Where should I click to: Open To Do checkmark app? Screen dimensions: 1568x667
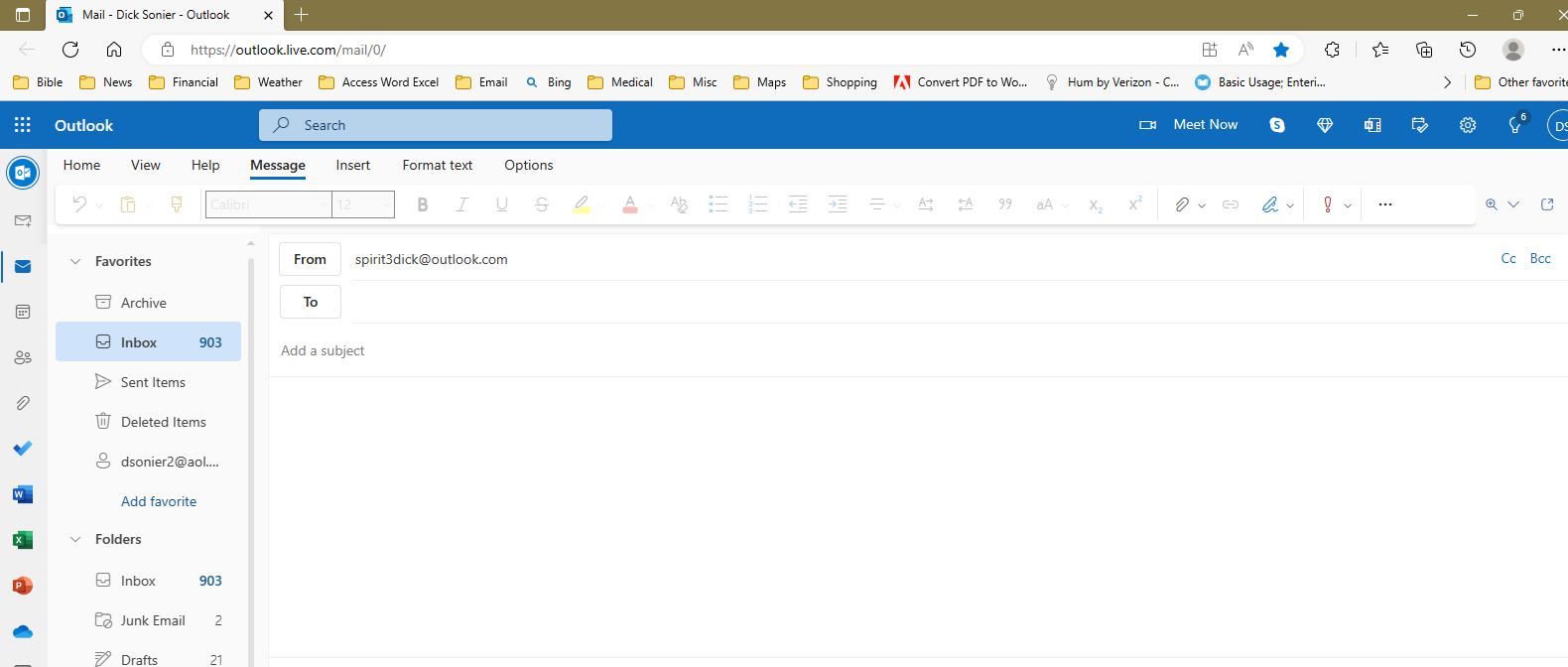click(x=23, y=449)
